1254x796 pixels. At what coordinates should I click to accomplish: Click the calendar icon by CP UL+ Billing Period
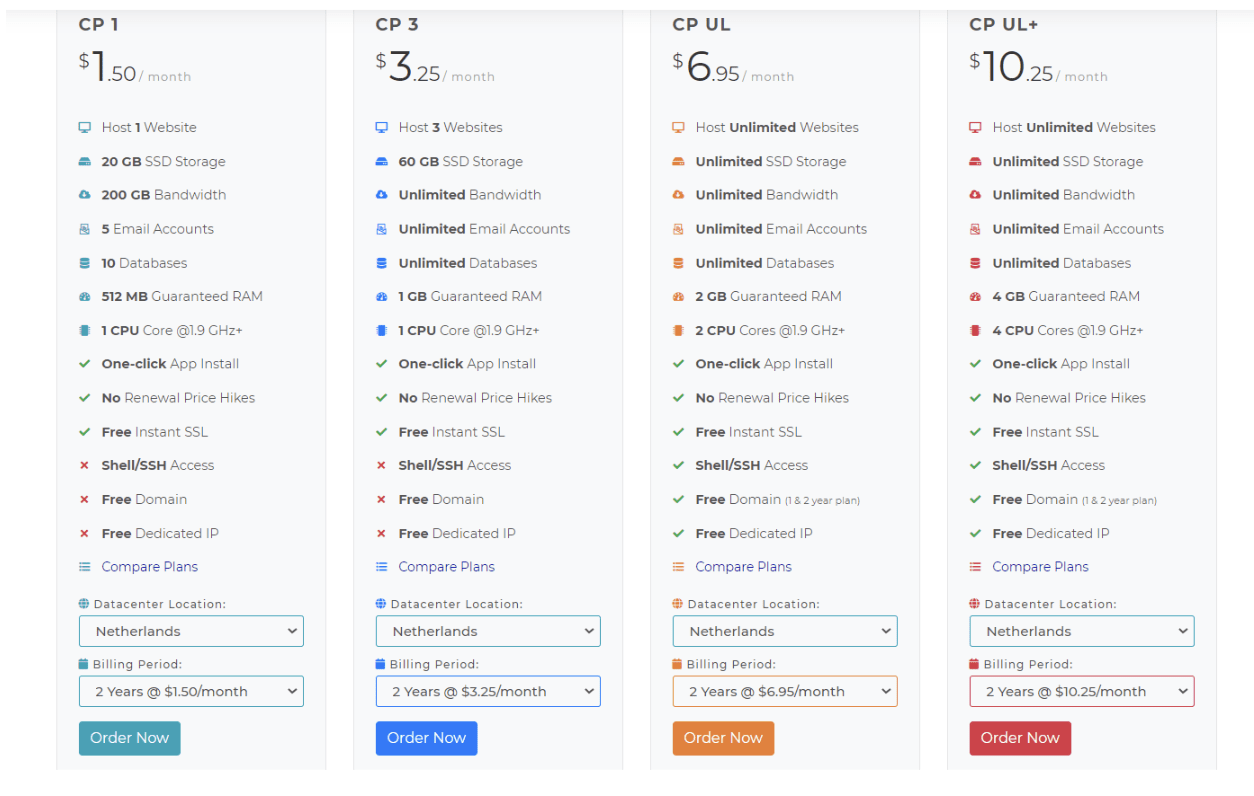click(x=975, y=664)
